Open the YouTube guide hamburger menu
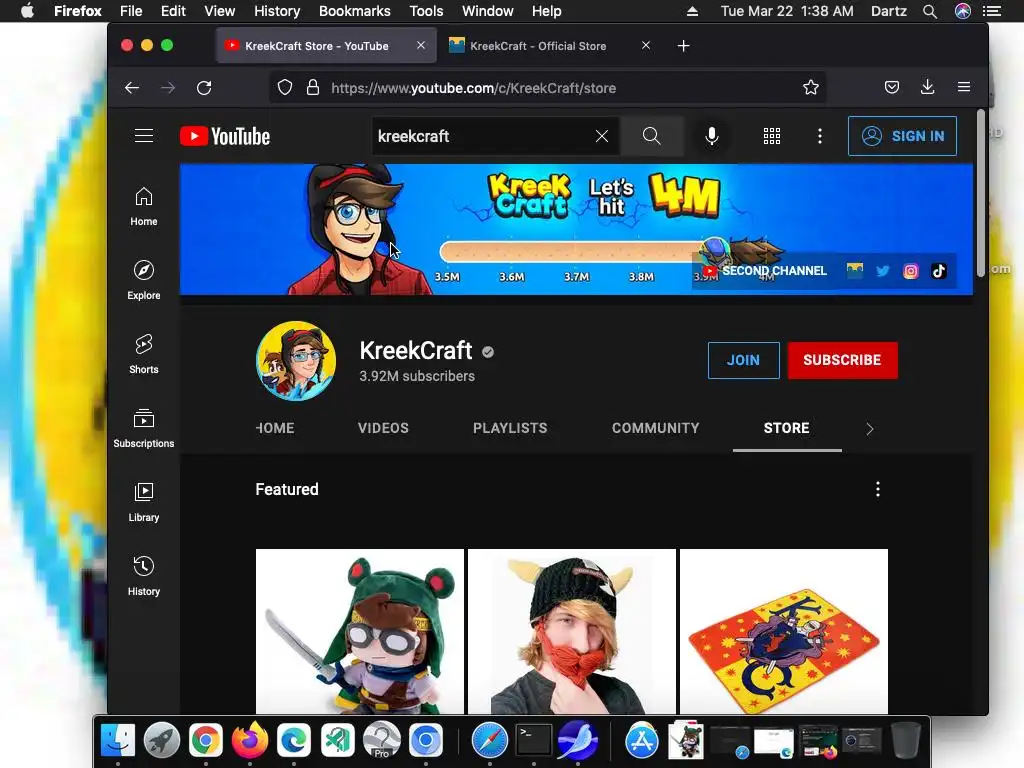1024x768 pixels. click(x=144, y=136)
